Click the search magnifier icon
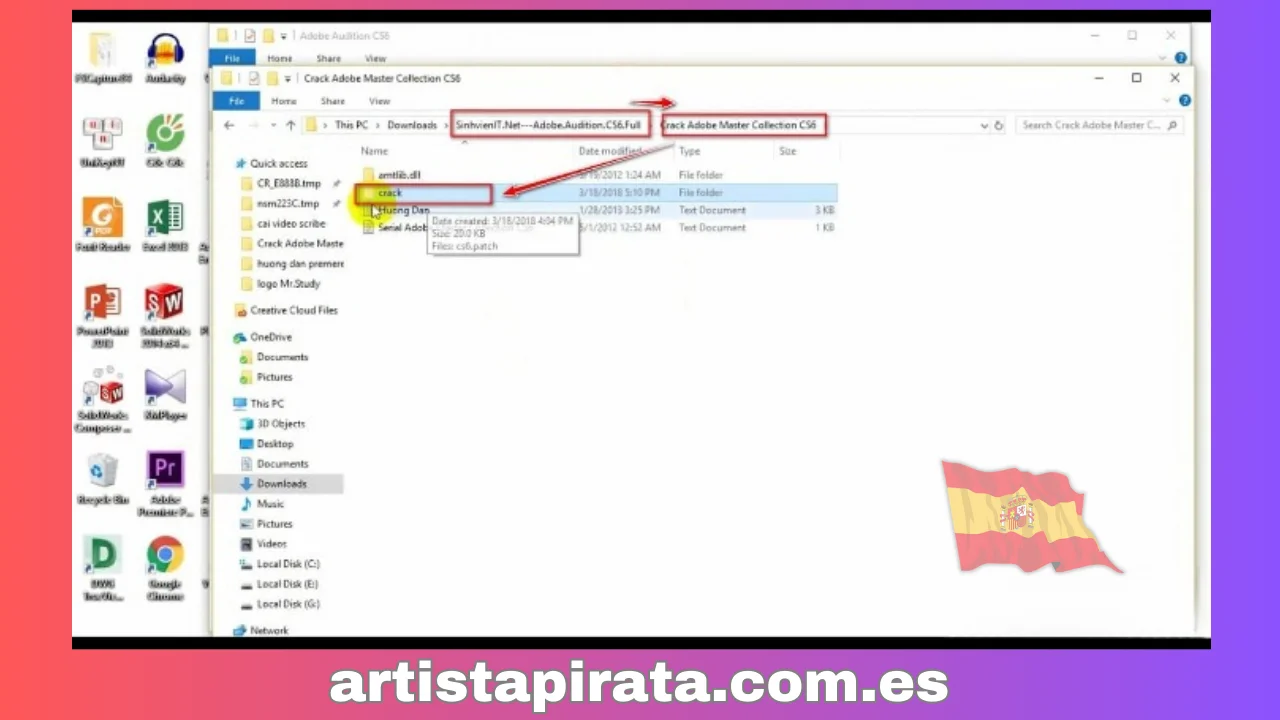Image resolution: width=1280 pixels, height=720 pixels. coord(1172,126)
